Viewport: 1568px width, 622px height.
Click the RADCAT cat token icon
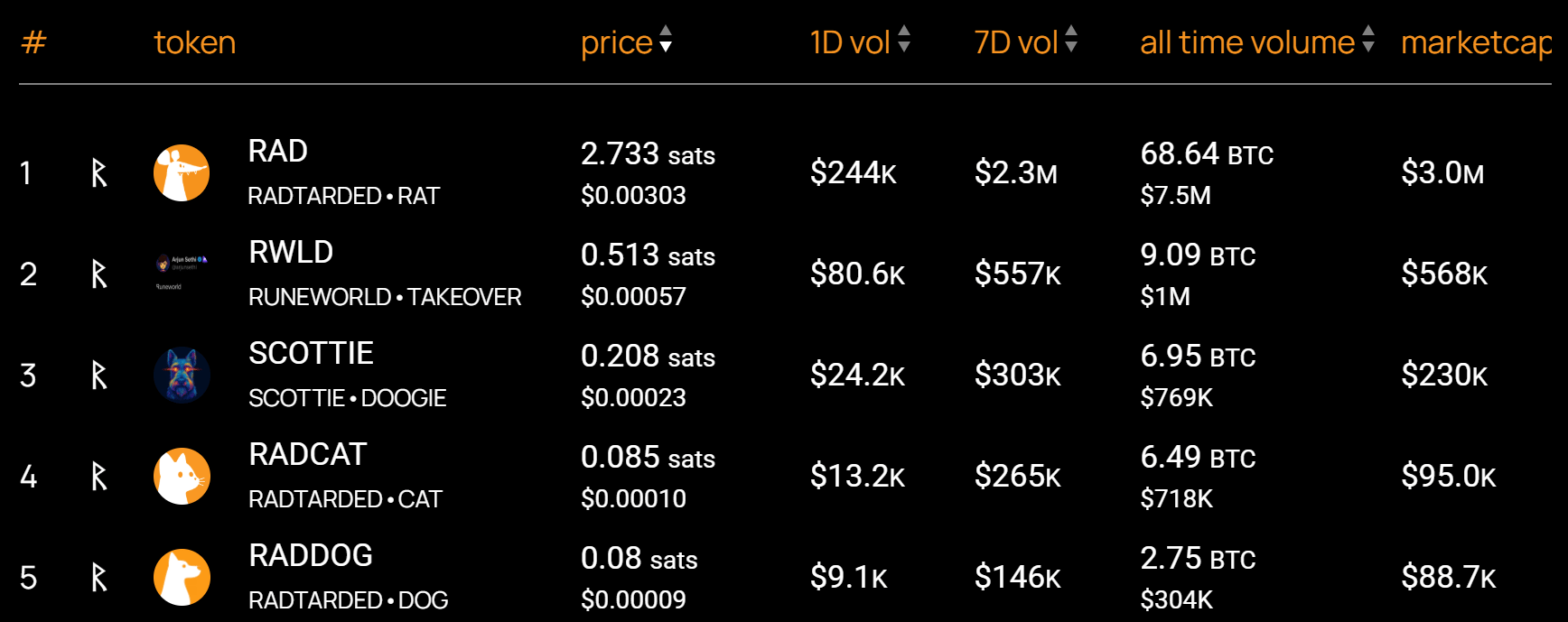click(182, 476)
